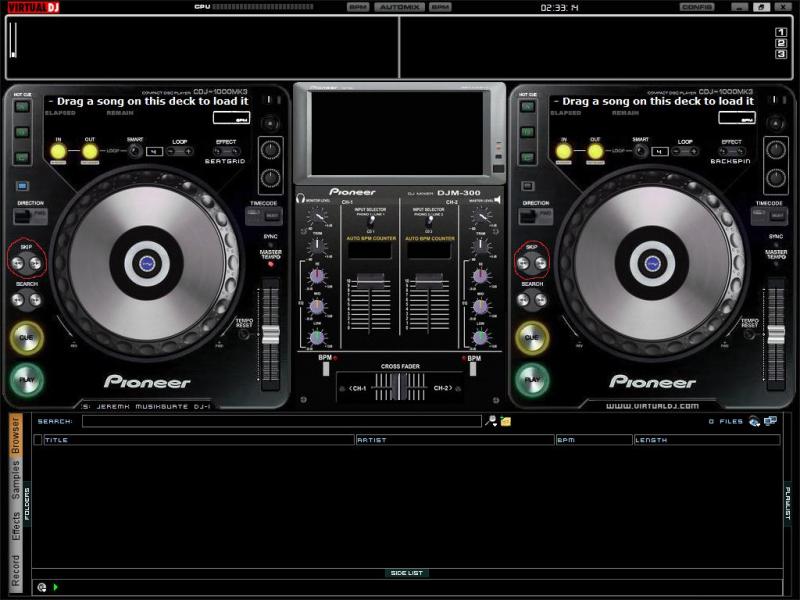Viewport: 800px width, 600px height.
Task: Click the CH-1 volume fader
Action: [370, 280]
